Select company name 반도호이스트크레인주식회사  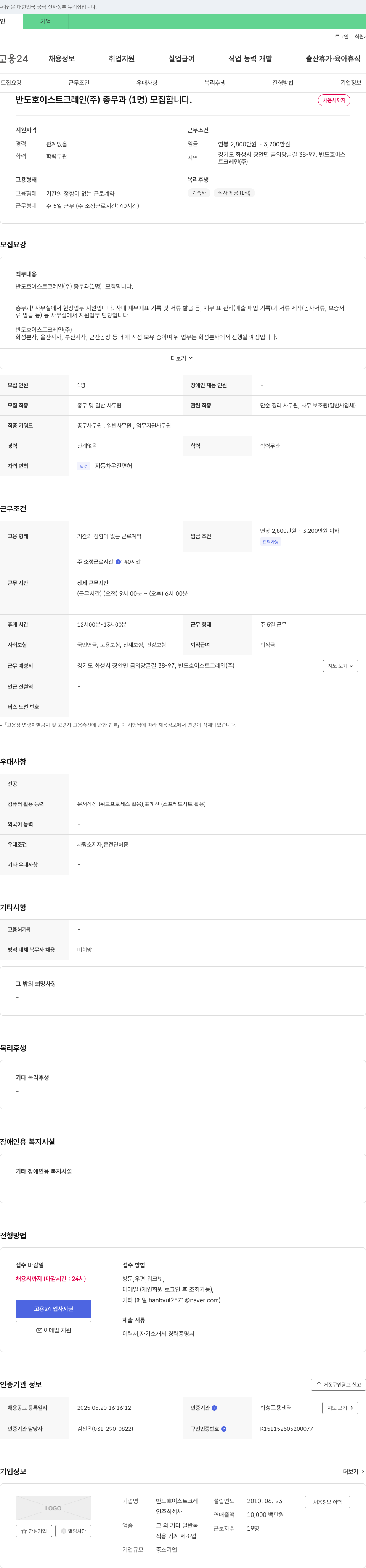click(x=177, y=1506)
